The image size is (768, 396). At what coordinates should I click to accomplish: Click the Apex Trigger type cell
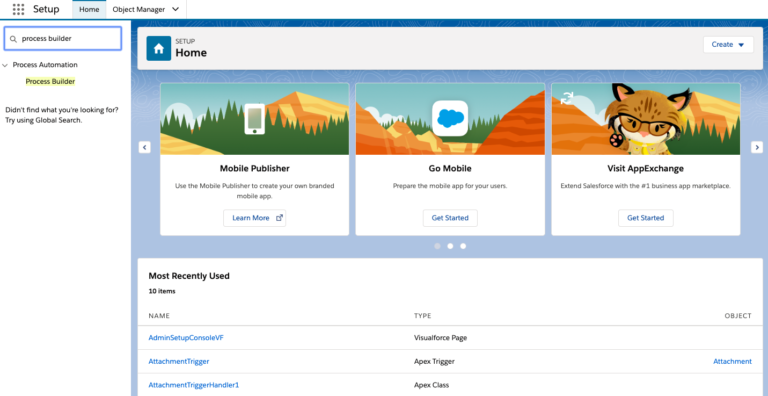pyautogui.click(x=434, y=361)
